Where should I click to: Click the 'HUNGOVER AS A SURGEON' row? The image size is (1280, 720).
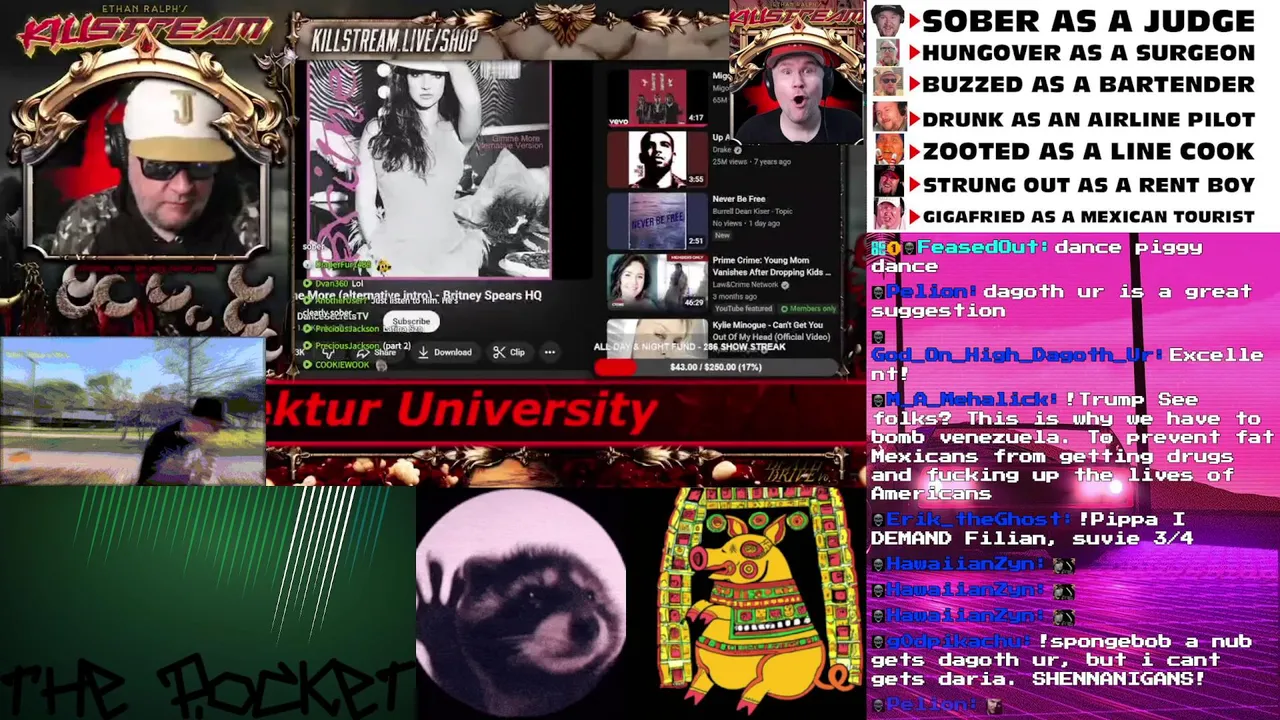(1066, 53)
